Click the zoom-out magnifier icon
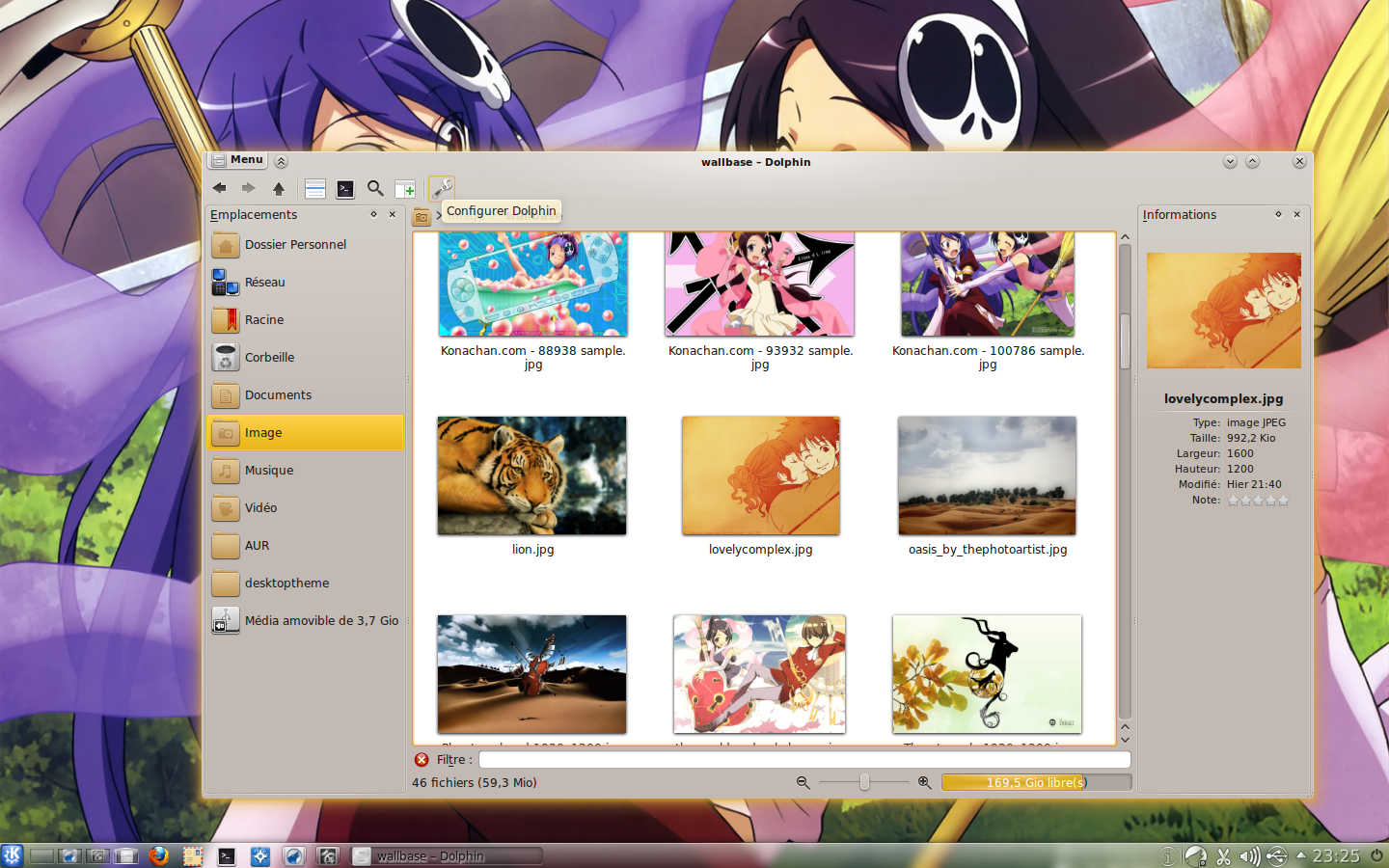Viewport: 1389px width, 868px height. 803,782
